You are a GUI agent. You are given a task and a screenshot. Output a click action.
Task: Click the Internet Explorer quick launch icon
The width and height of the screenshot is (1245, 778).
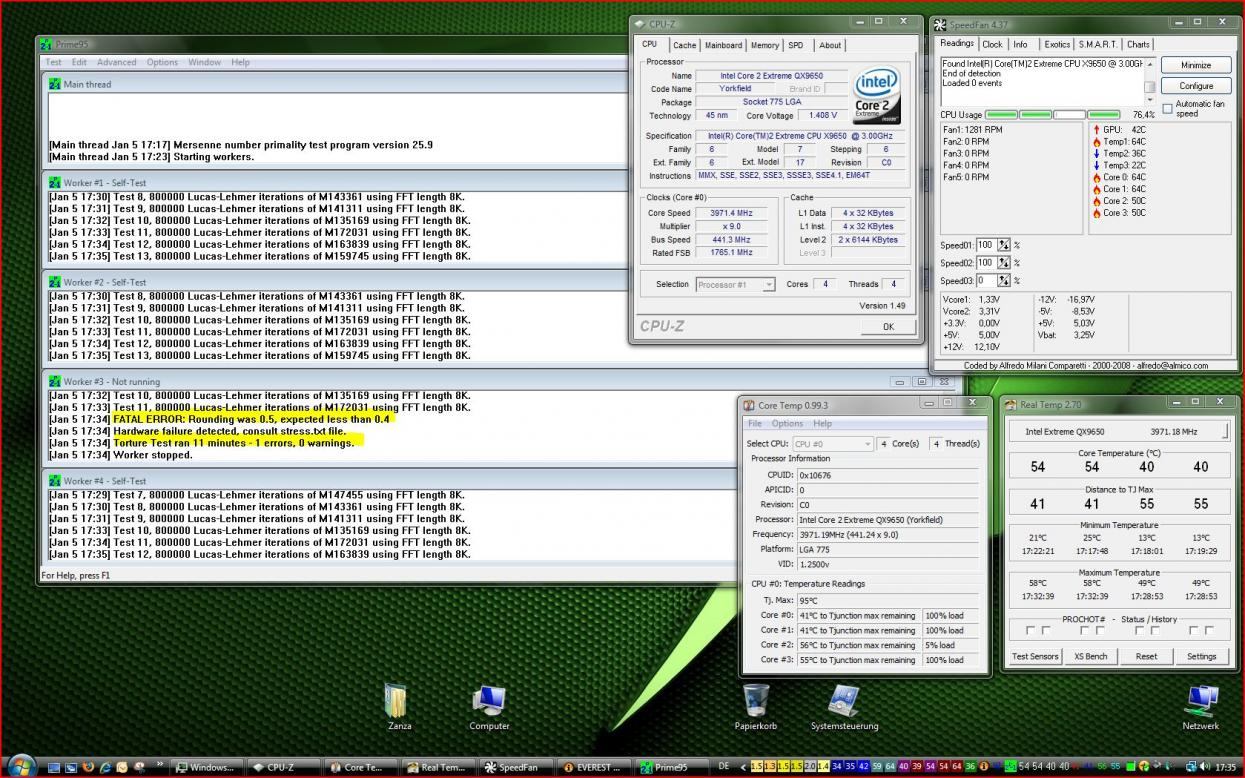tap(105, 767)
